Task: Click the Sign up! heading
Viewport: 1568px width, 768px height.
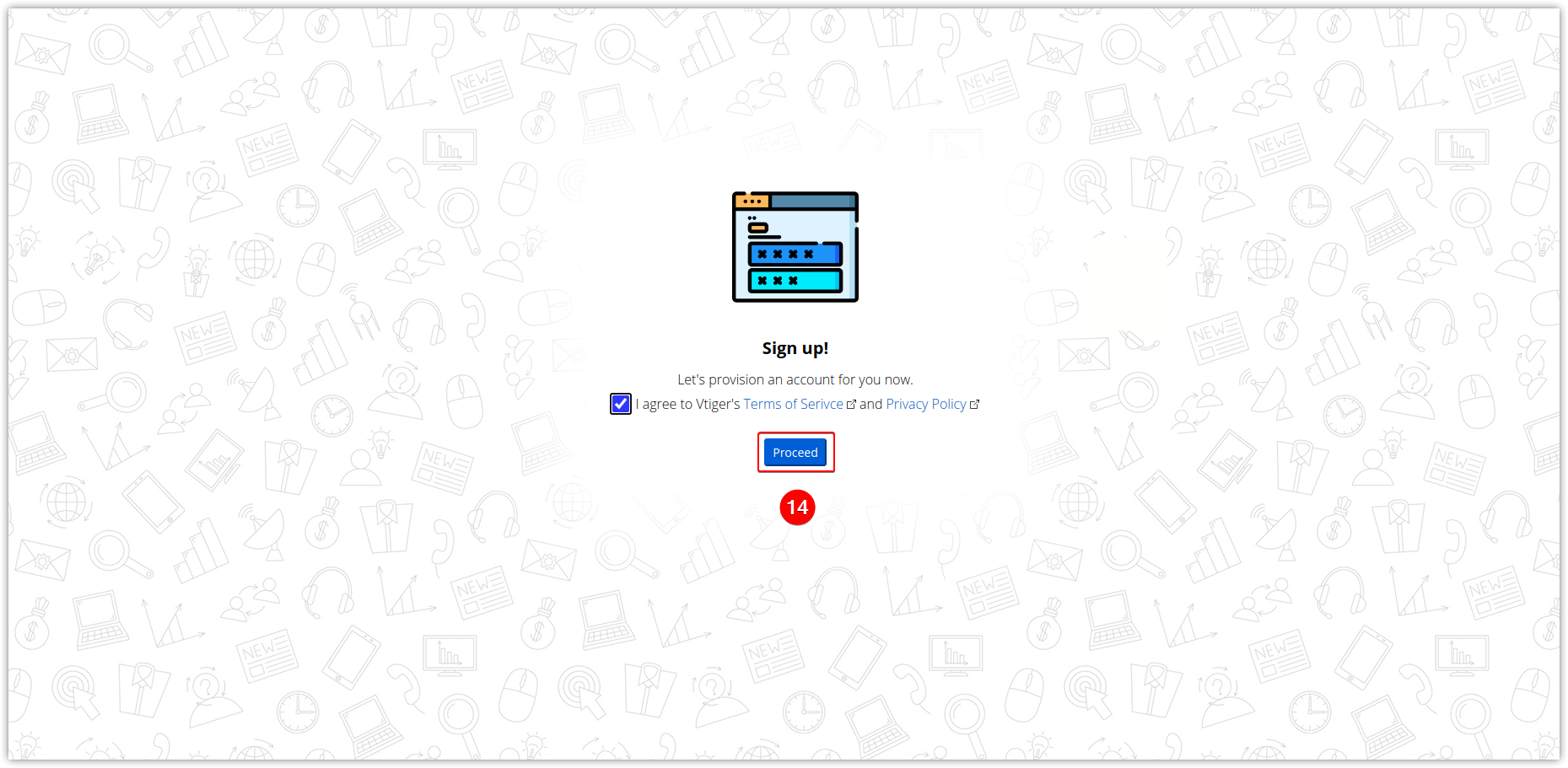Action: (795, 348)
